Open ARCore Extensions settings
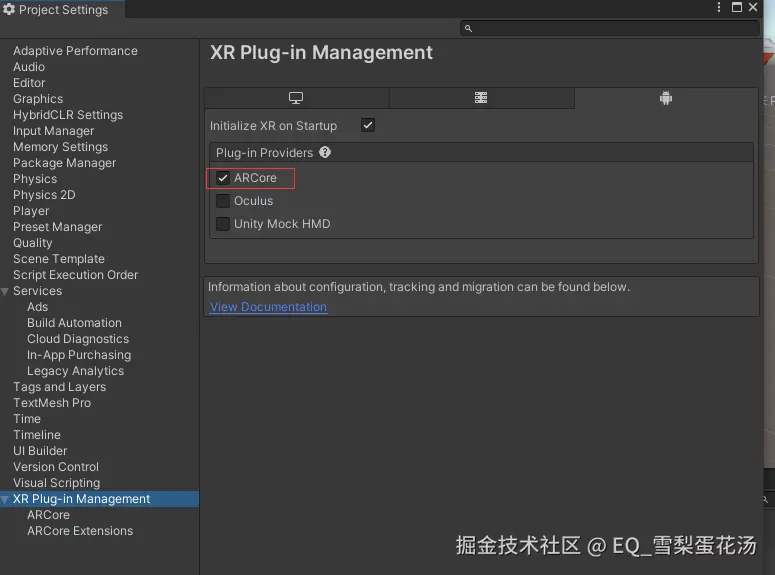This screenshot has width=775, height=575. coord(80,531)
